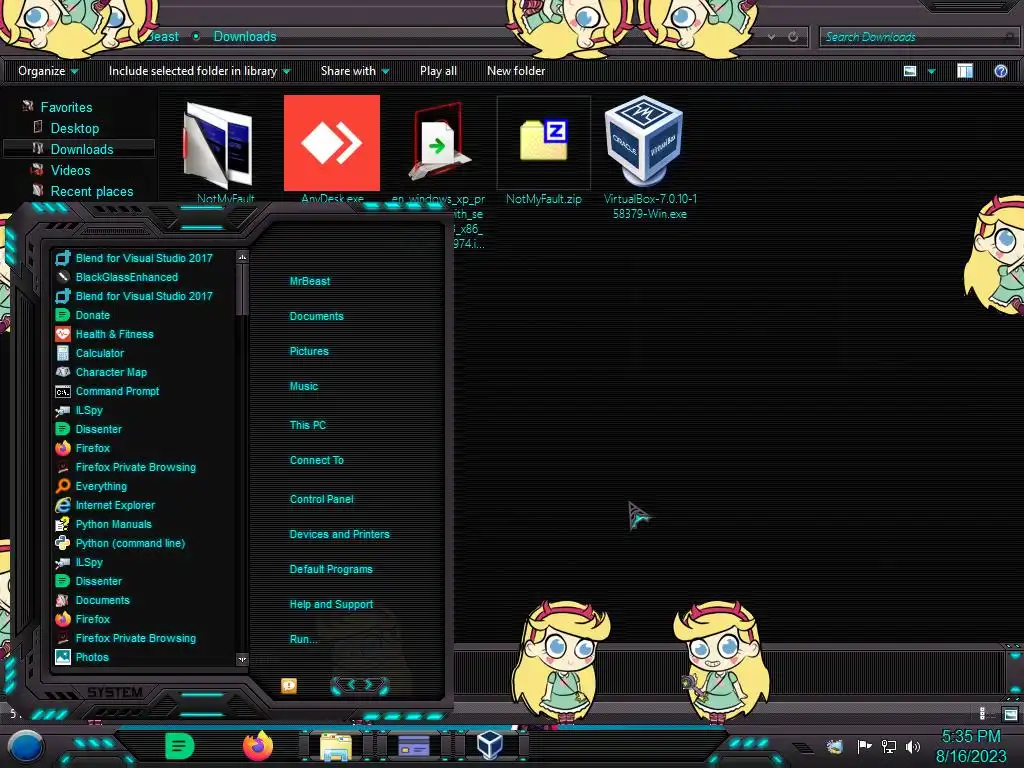The image size is (1024, 768).
Task: Switch to details view at bottom right
Action: tap(982, 714)
